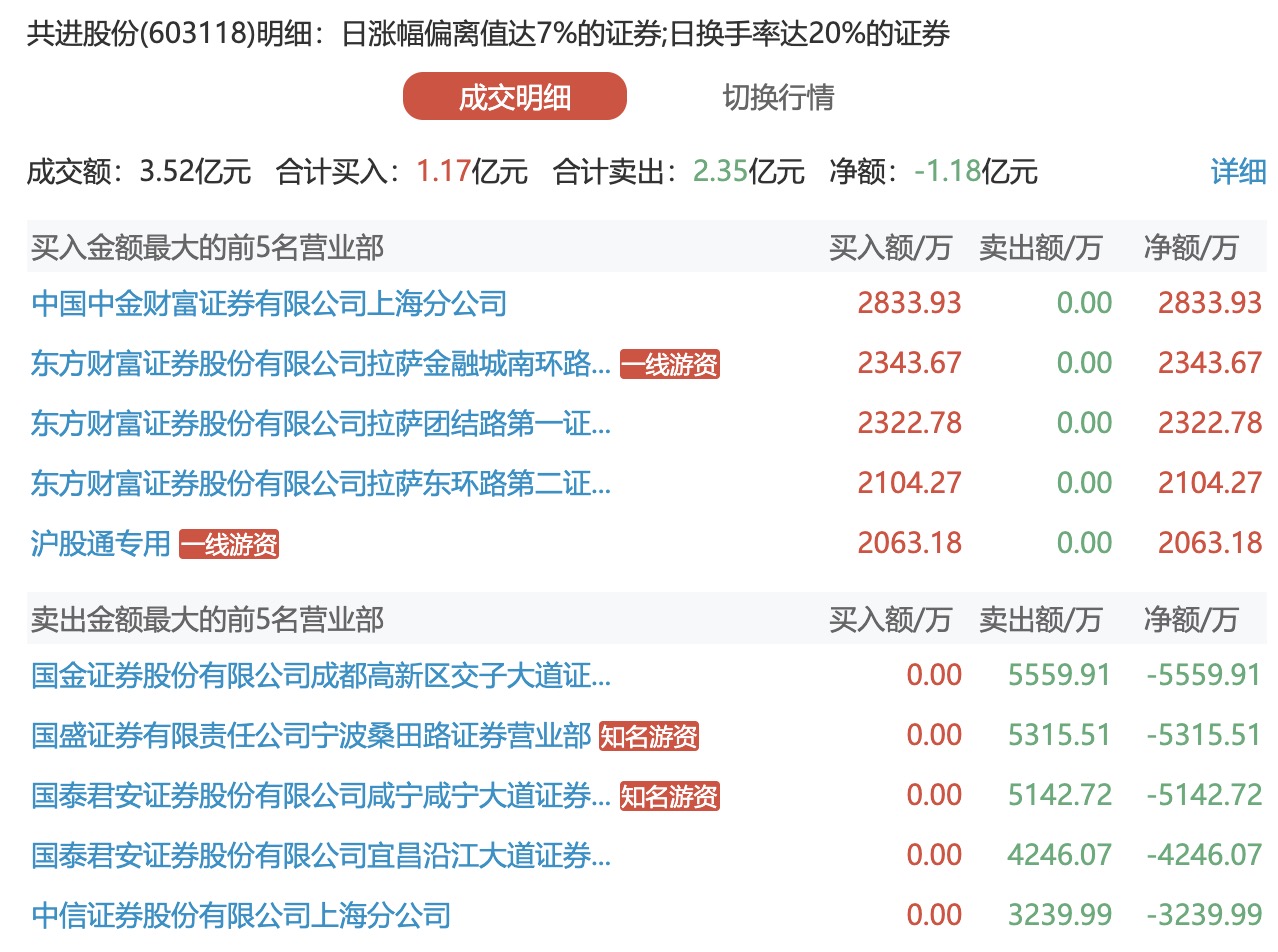The image size is (1278, 952).
Task: Click the buy amount 2322.78
Action: coord(909,423)
